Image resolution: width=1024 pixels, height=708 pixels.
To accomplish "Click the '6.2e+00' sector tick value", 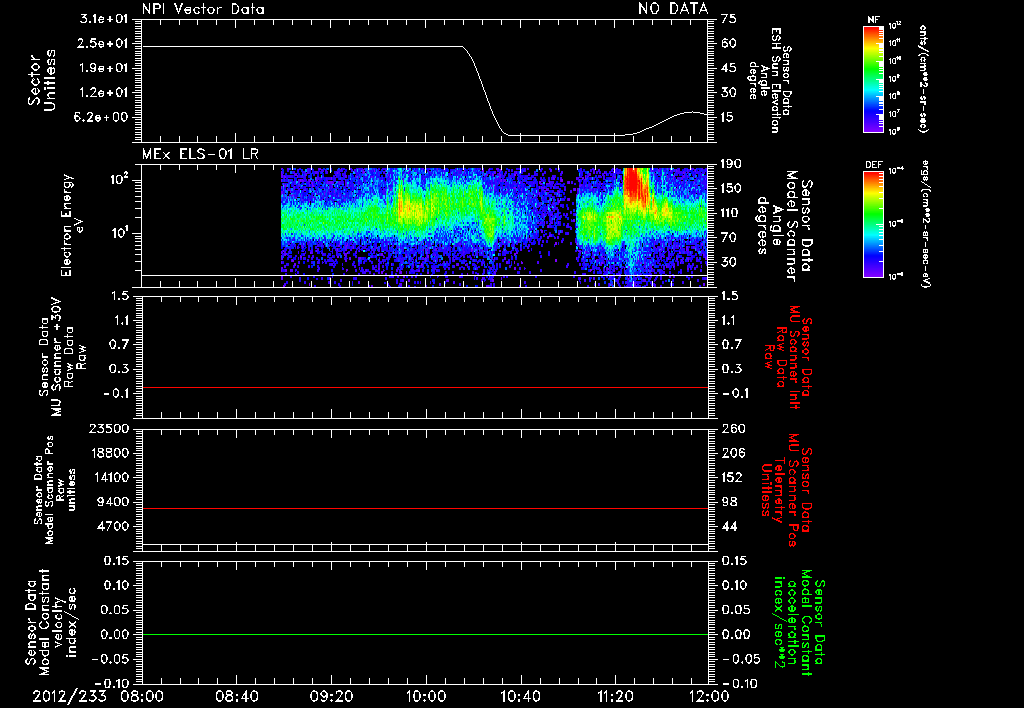I will tap(103, 118).
